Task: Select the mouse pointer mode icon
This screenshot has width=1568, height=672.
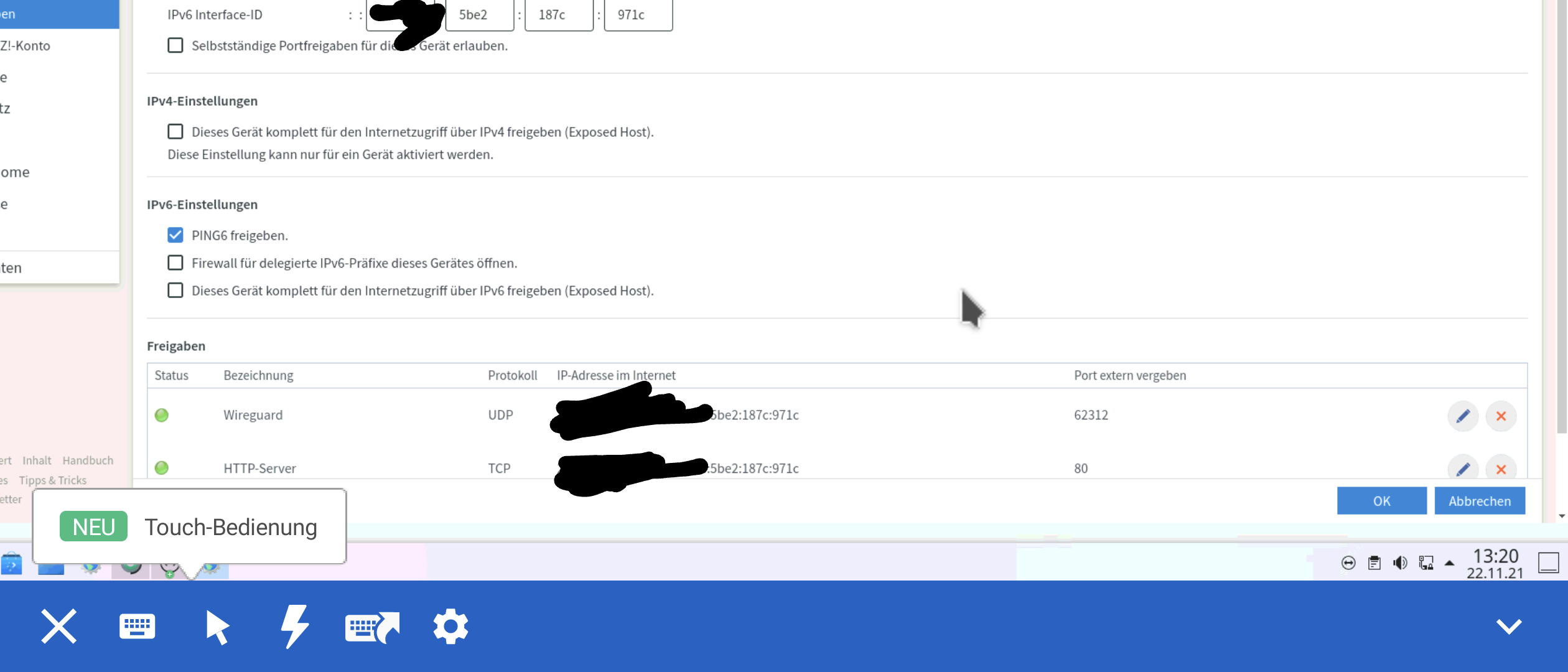Action: coord(217,626)
